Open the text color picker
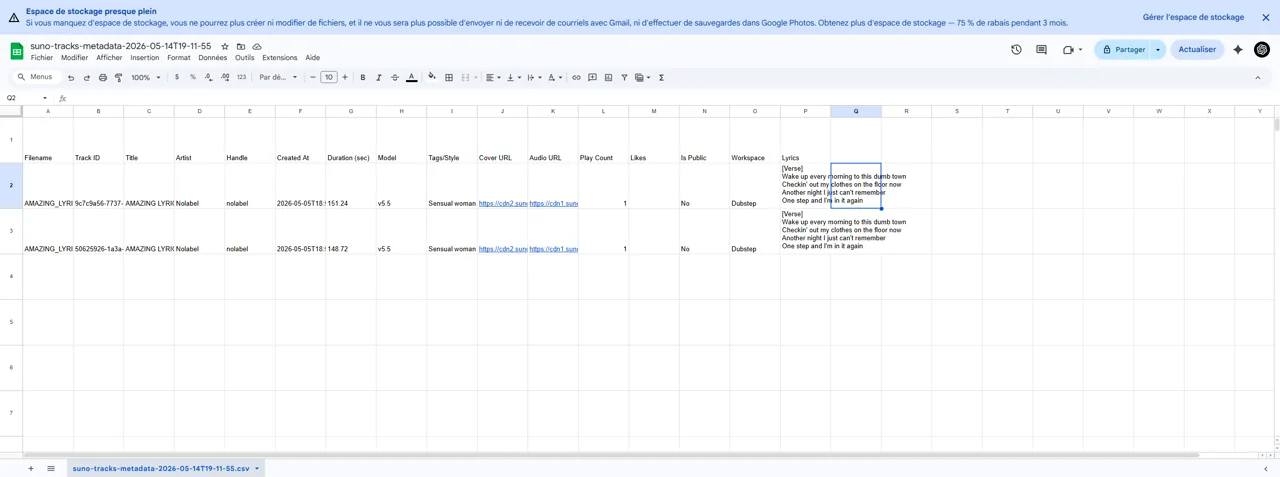This screenshot has height=477, width=1280. coord(411,77)
